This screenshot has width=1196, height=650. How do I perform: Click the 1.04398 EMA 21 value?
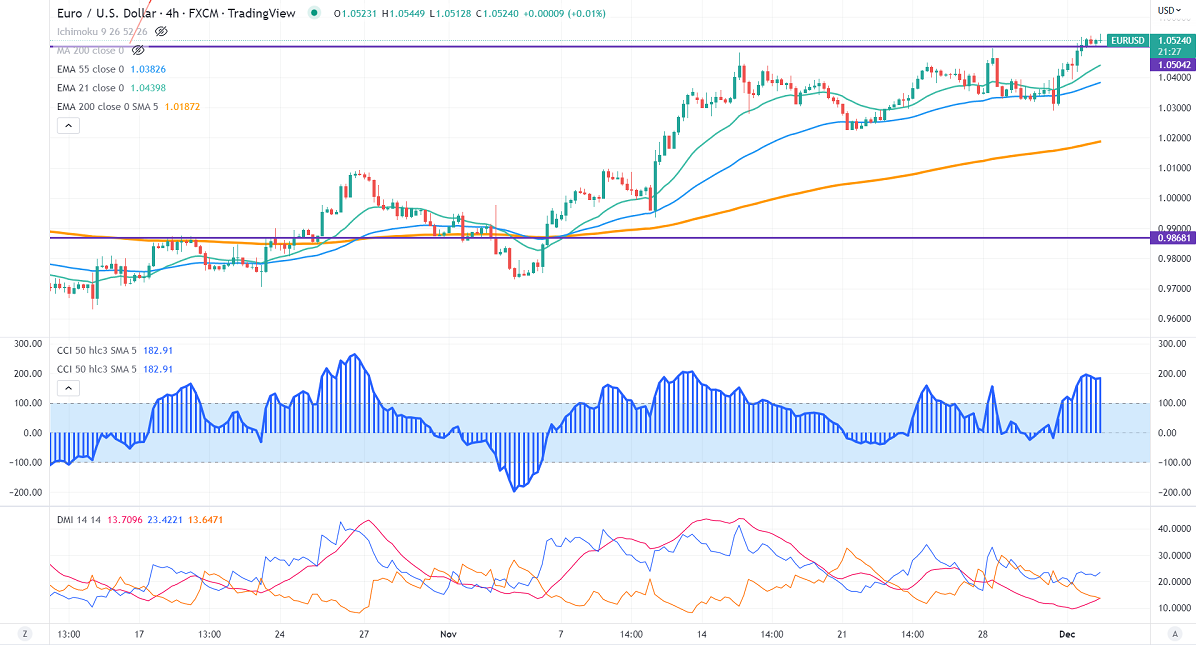tap(148, 88)
